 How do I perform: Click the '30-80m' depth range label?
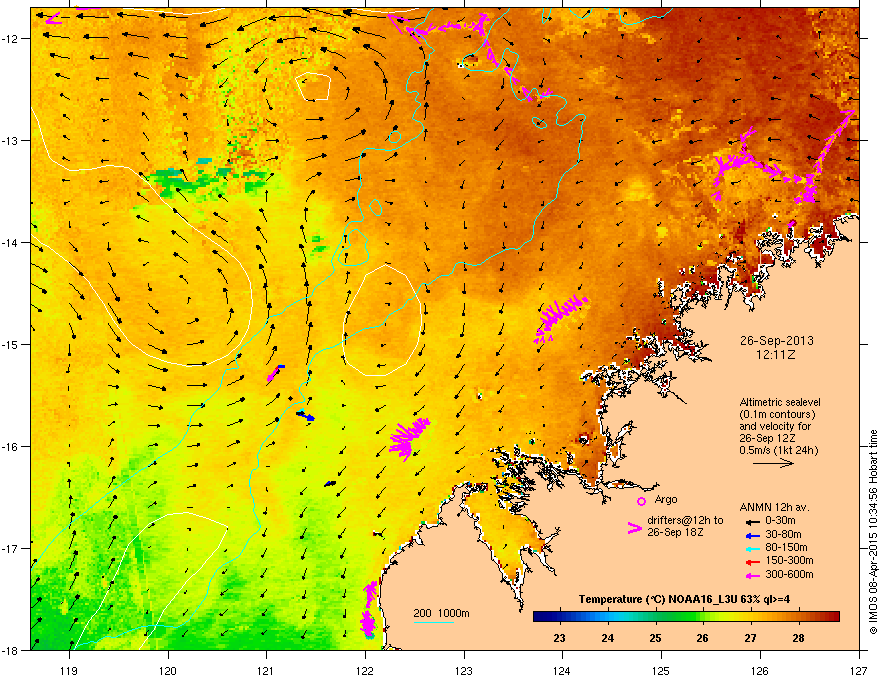click(783, 535)
